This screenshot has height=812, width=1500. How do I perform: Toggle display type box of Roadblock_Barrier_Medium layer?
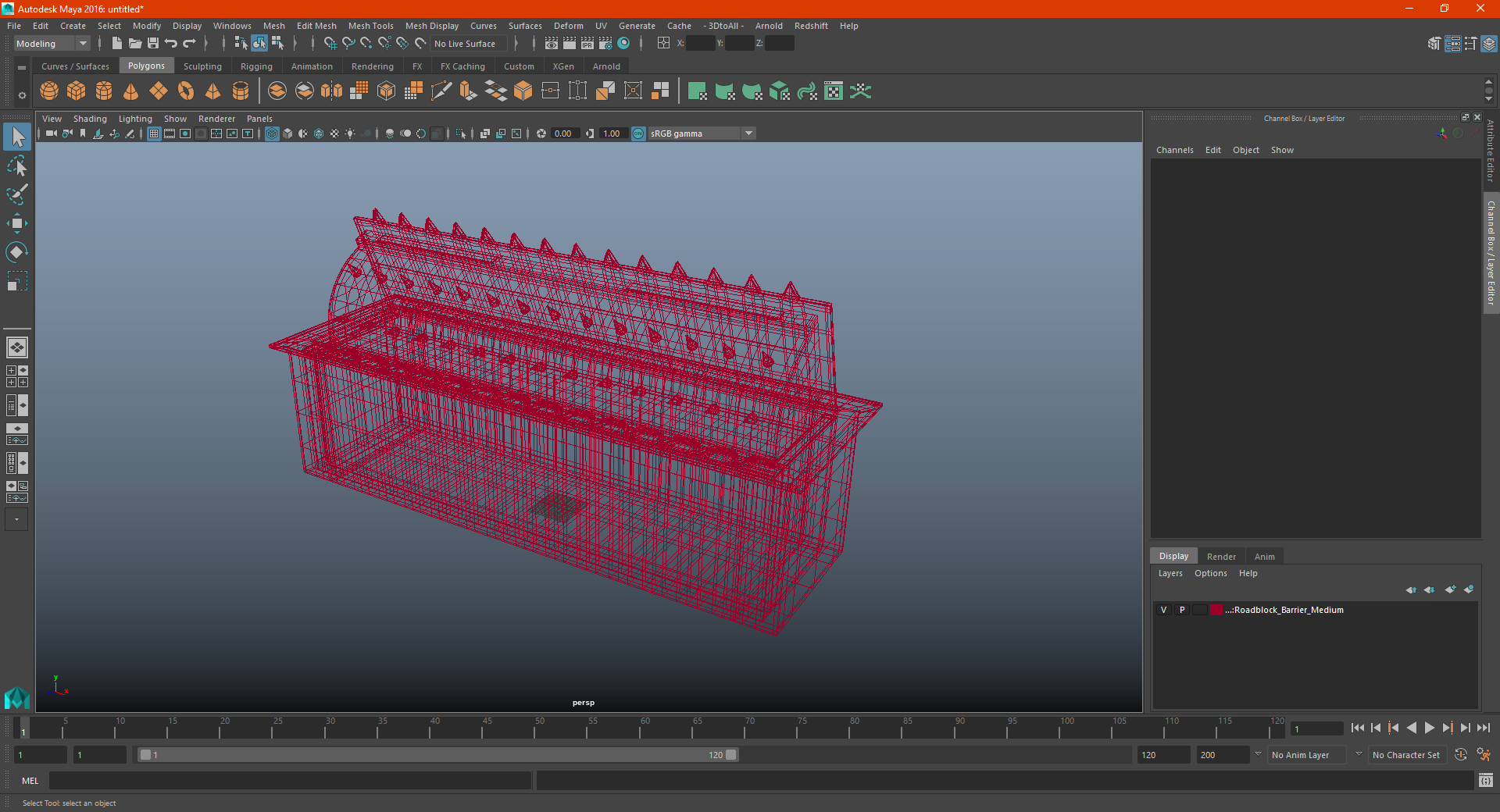point(1200,610)
